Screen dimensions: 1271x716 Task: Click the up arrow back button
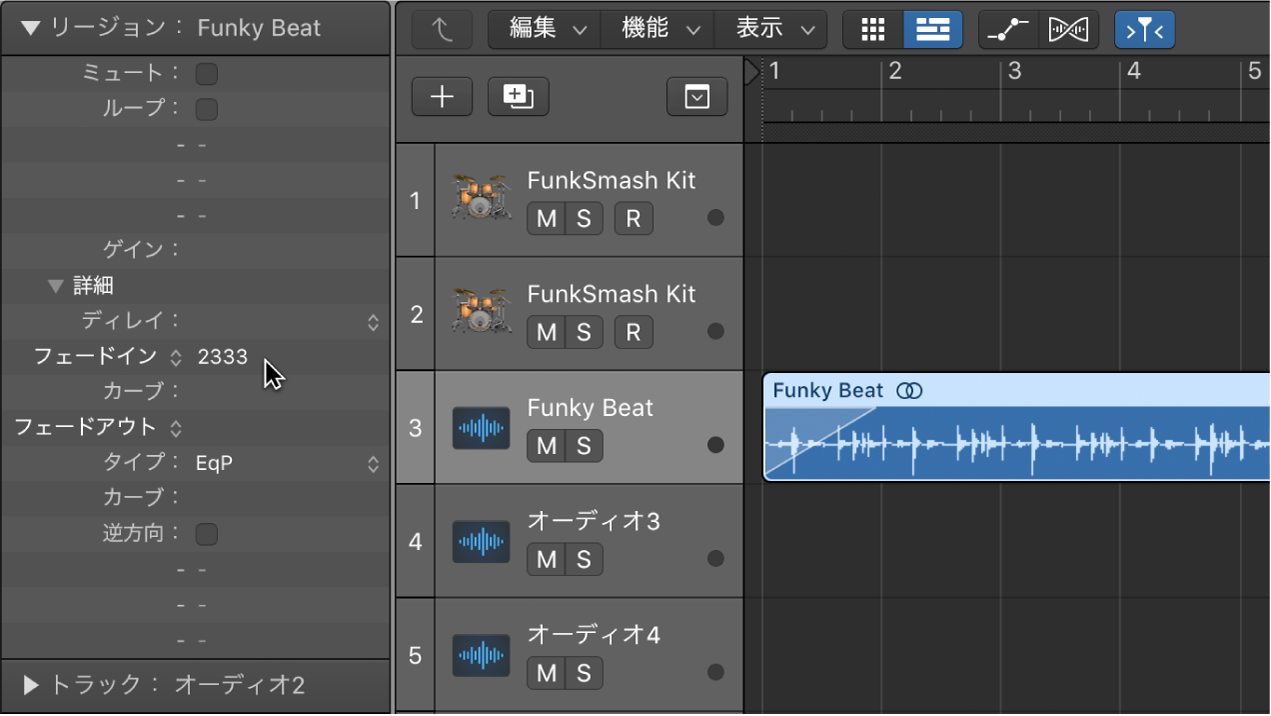click(x=442, y=30)
